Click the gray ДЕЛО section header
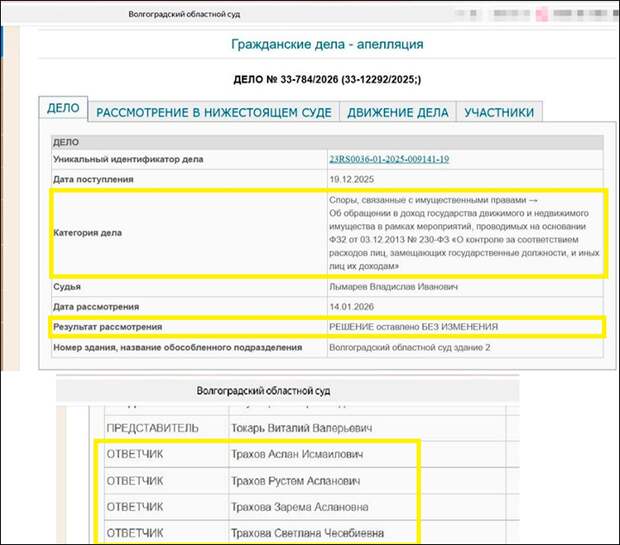 (327, 142)
